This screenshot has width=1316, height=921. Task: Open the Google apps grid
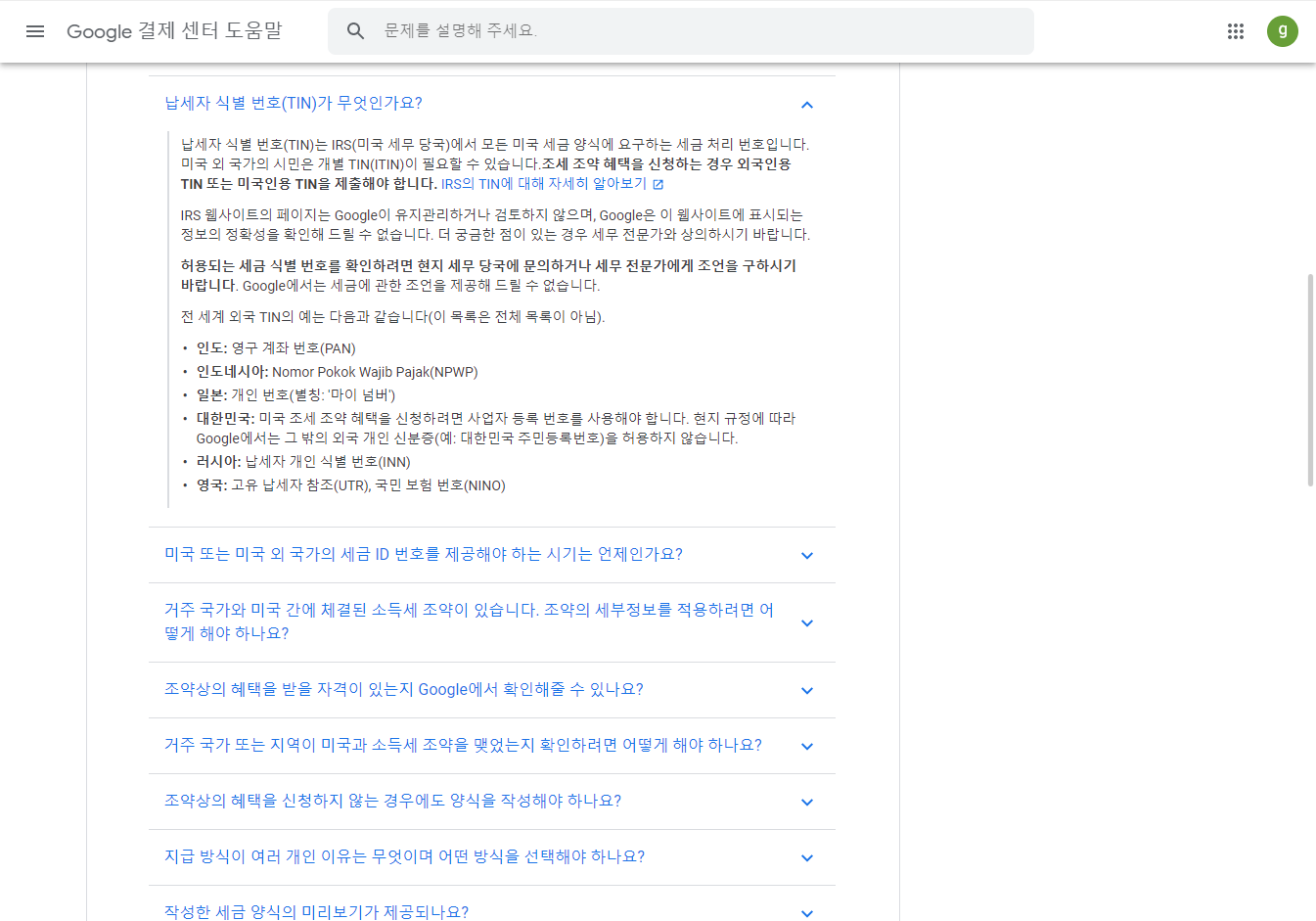coord(1236,31)
